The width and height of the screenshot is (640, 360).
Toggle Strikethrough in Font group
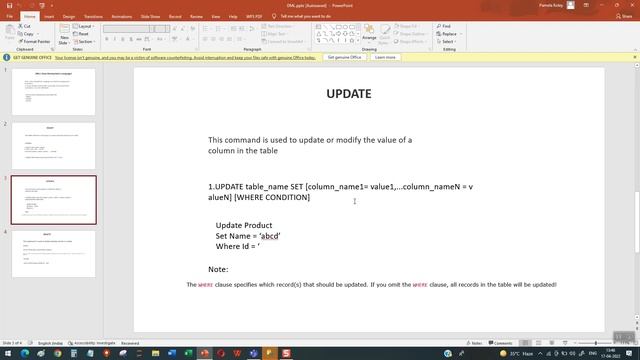[x=139, y=39]
